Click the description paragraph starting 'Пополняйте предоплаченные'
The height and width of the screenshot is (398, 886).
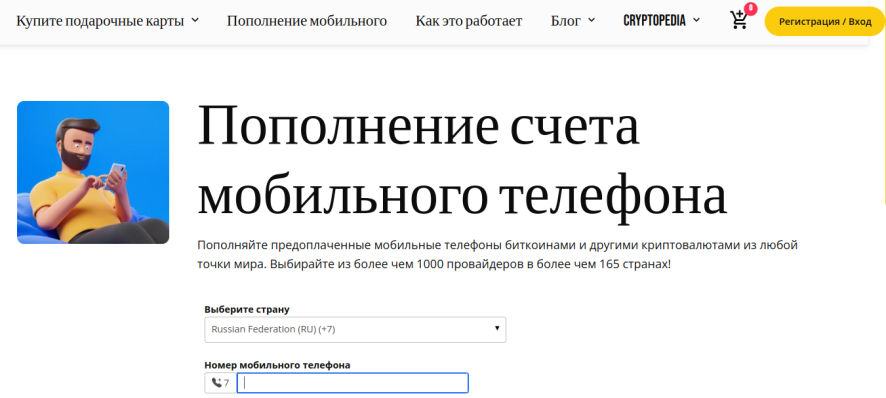[x=497, y=254]
